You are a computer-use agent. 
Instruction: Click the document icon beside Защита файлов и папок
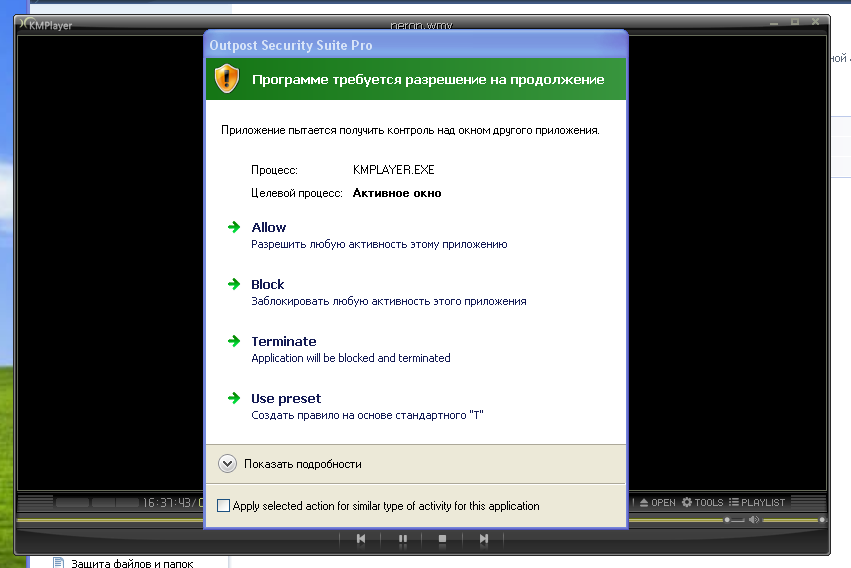58,563
